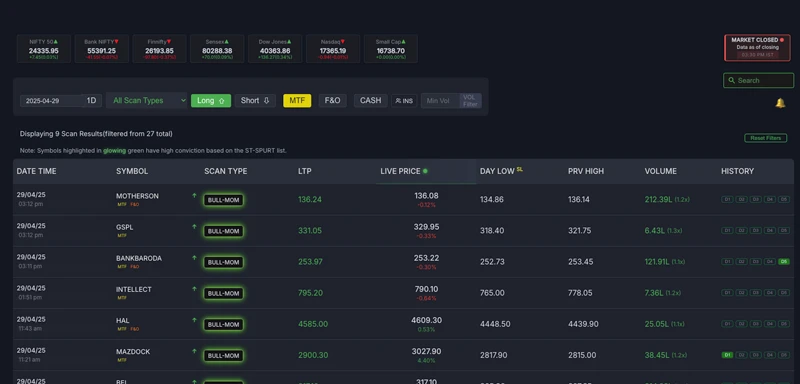This screenshot has width=800, height=384.
Task: Sort by VOLUME column header
Action: [661, 171]
